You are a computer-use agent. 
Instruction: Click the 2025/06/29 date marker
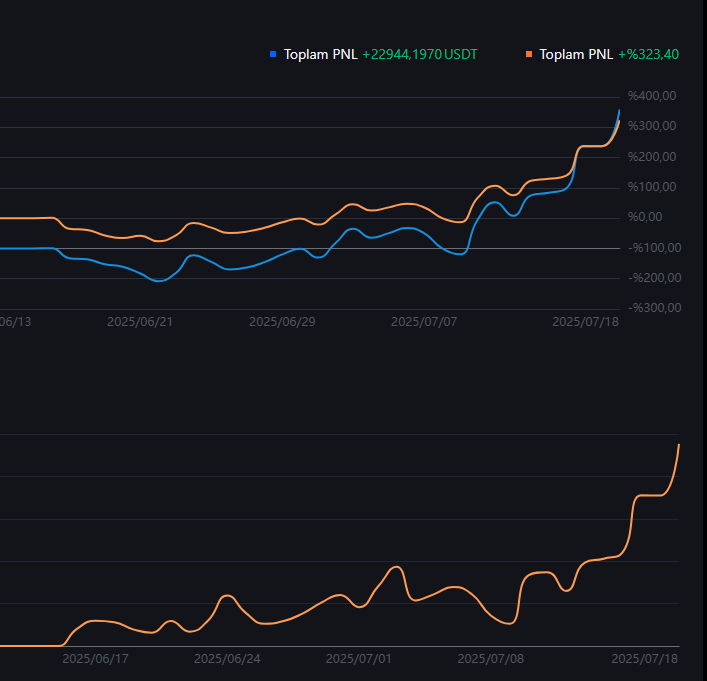(282, 322)
